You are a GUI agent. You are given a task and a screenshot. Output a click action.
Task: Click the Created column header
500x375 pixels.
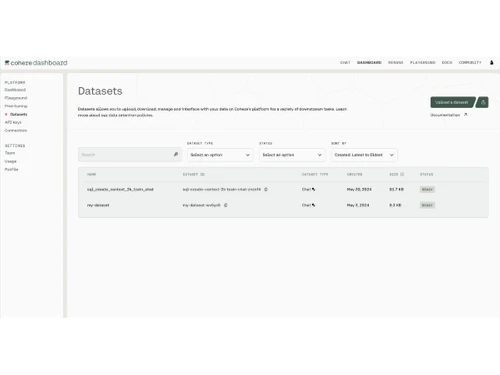(x=354, y=174)
